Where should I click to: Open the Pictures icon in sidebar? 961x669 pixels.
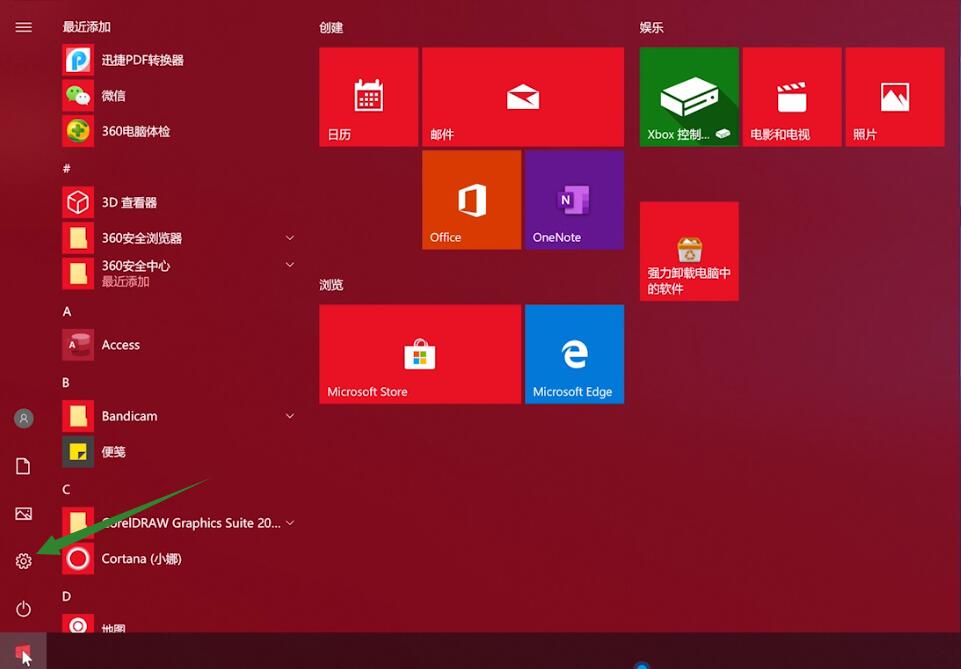coord(23,513)
